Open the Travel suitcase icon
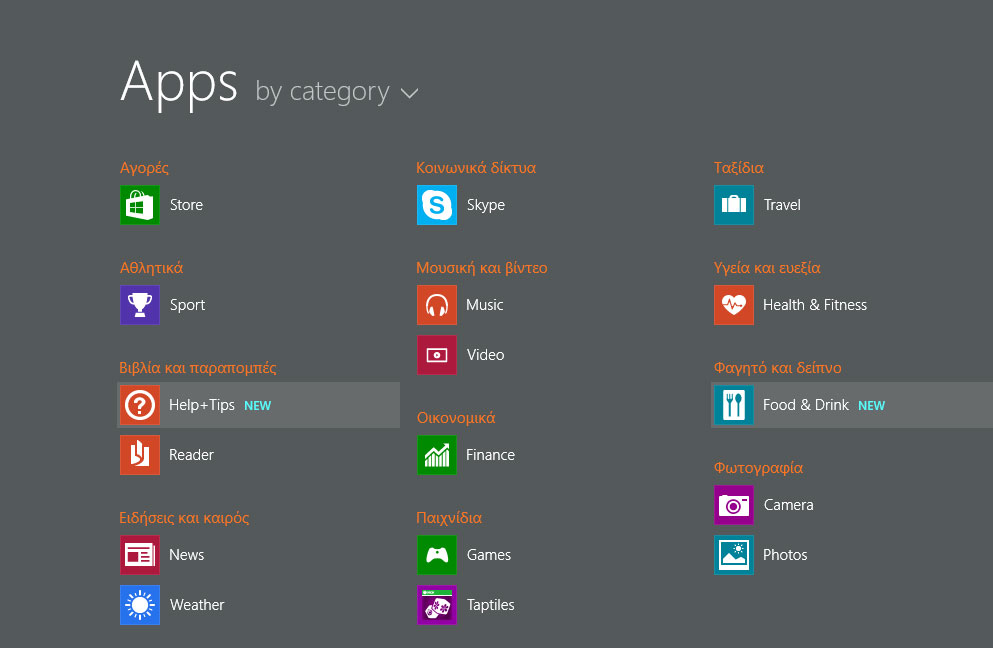Screen dimensions: 993x648 (734, 205)
